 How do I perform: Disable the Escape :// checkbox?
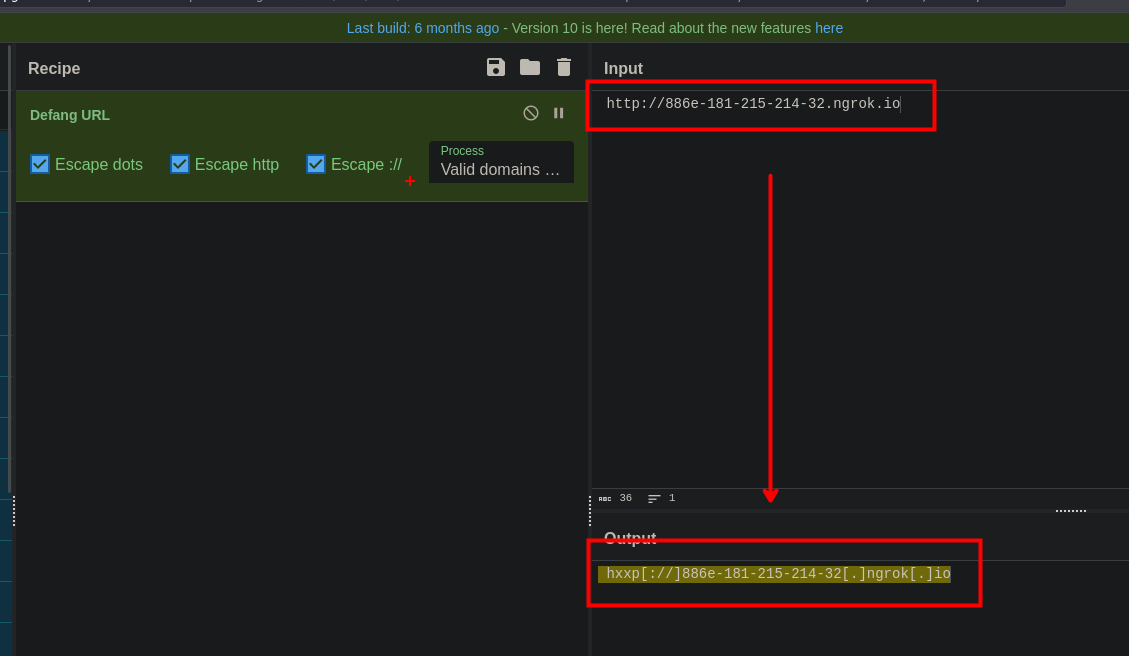316,164
